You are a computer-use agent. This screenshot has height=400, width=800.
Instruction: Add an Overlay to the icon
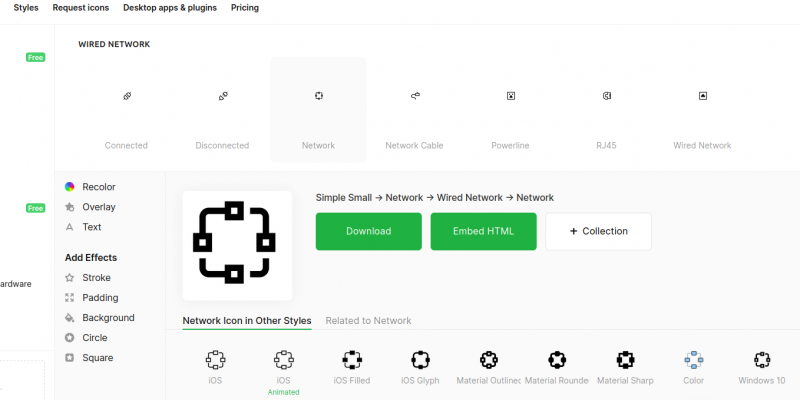tap(98, 207)
